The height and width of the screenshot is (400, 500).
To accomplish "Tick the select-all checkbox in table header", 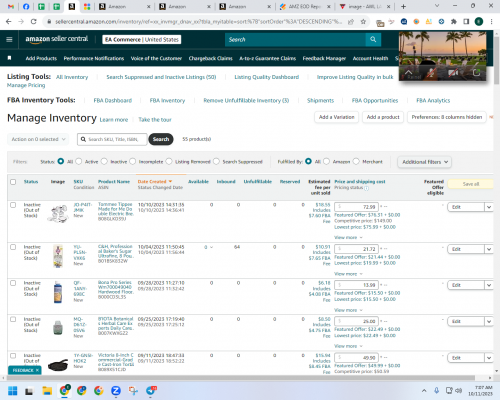I will [x=13, y=182].
